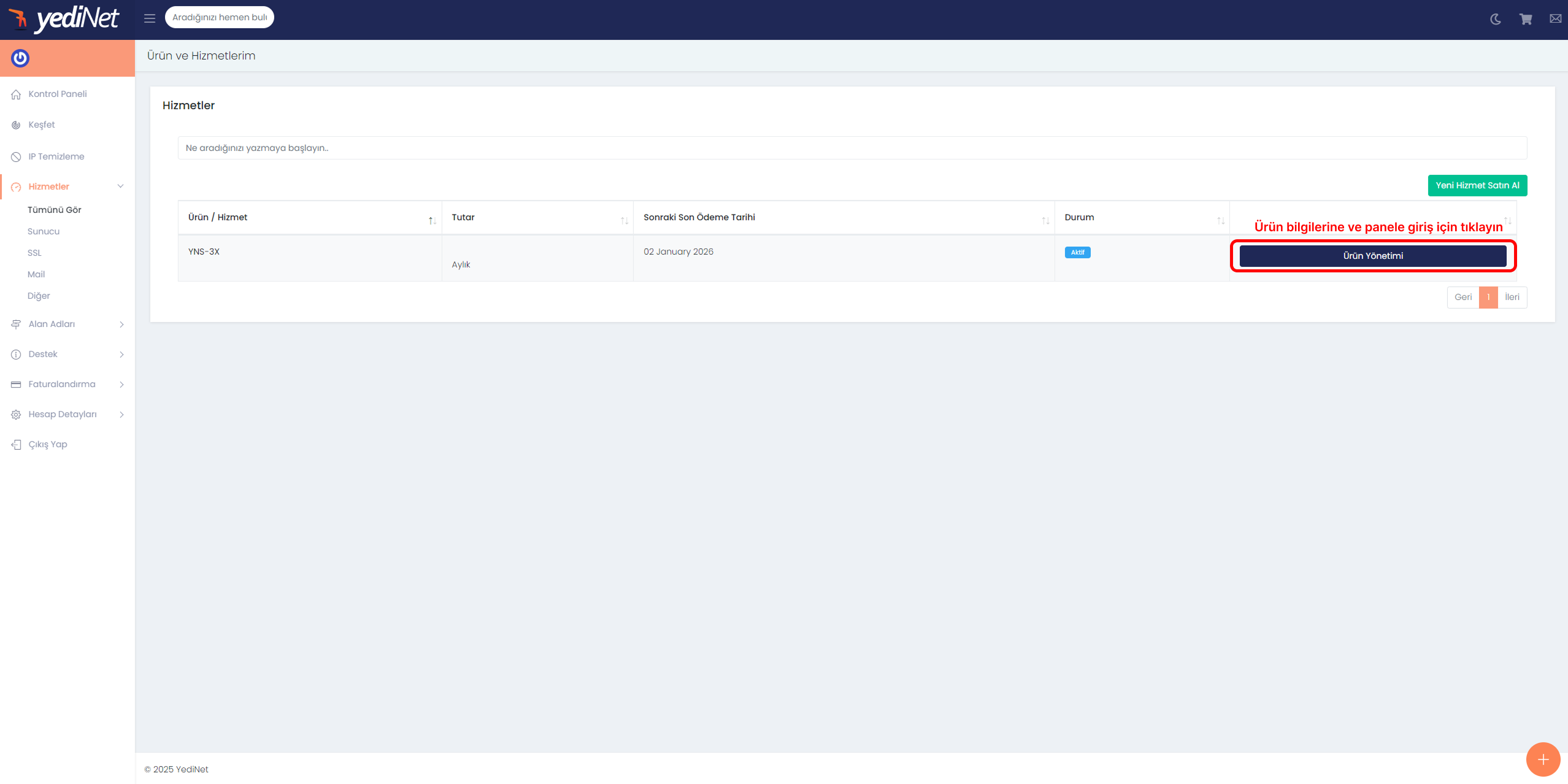Focus the services search field
The height and width of the screenshot is (784, 1568).
click(x=851, y=148)
